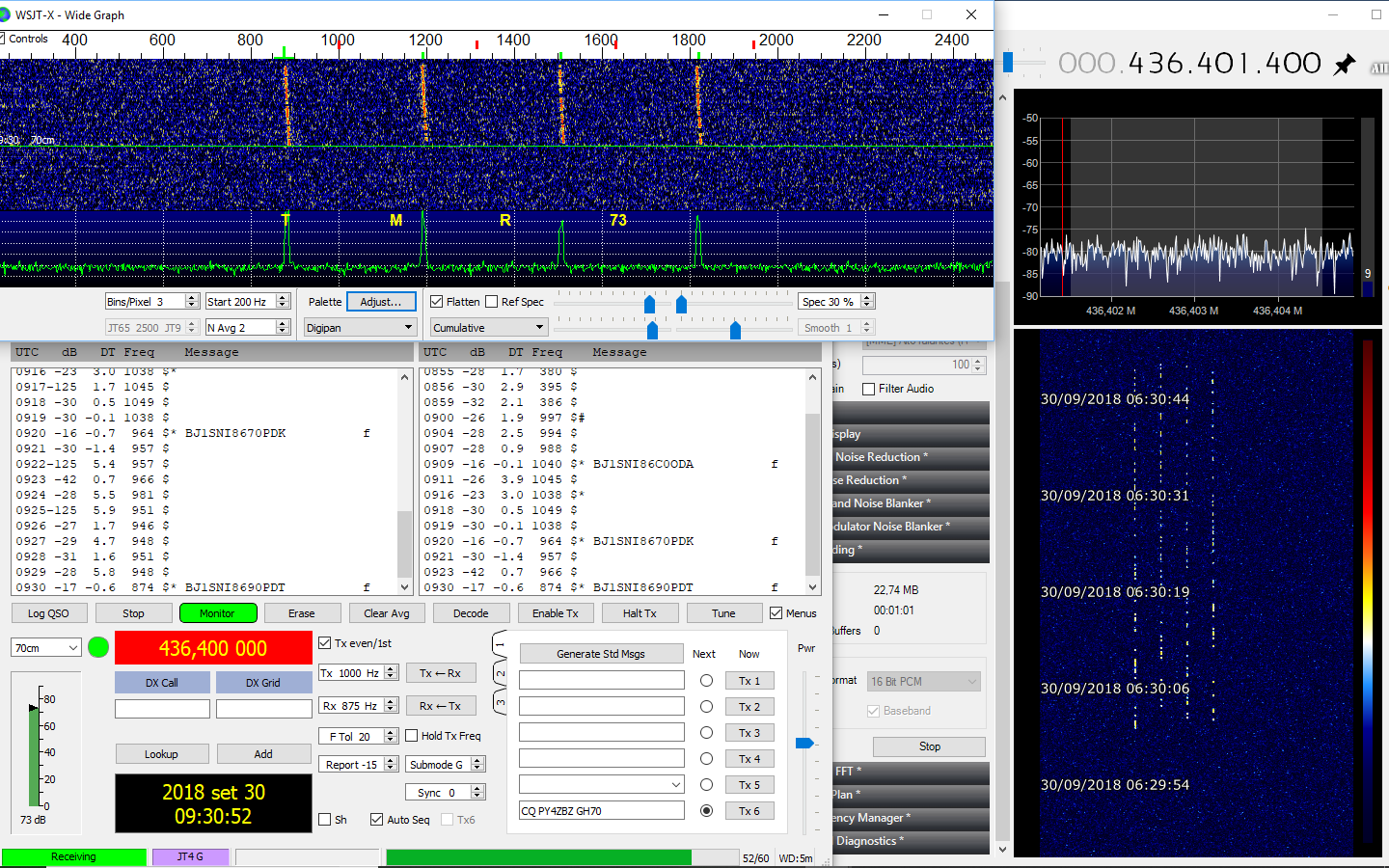Expand the Cumulative spectrum dropdown

[489, 328]
